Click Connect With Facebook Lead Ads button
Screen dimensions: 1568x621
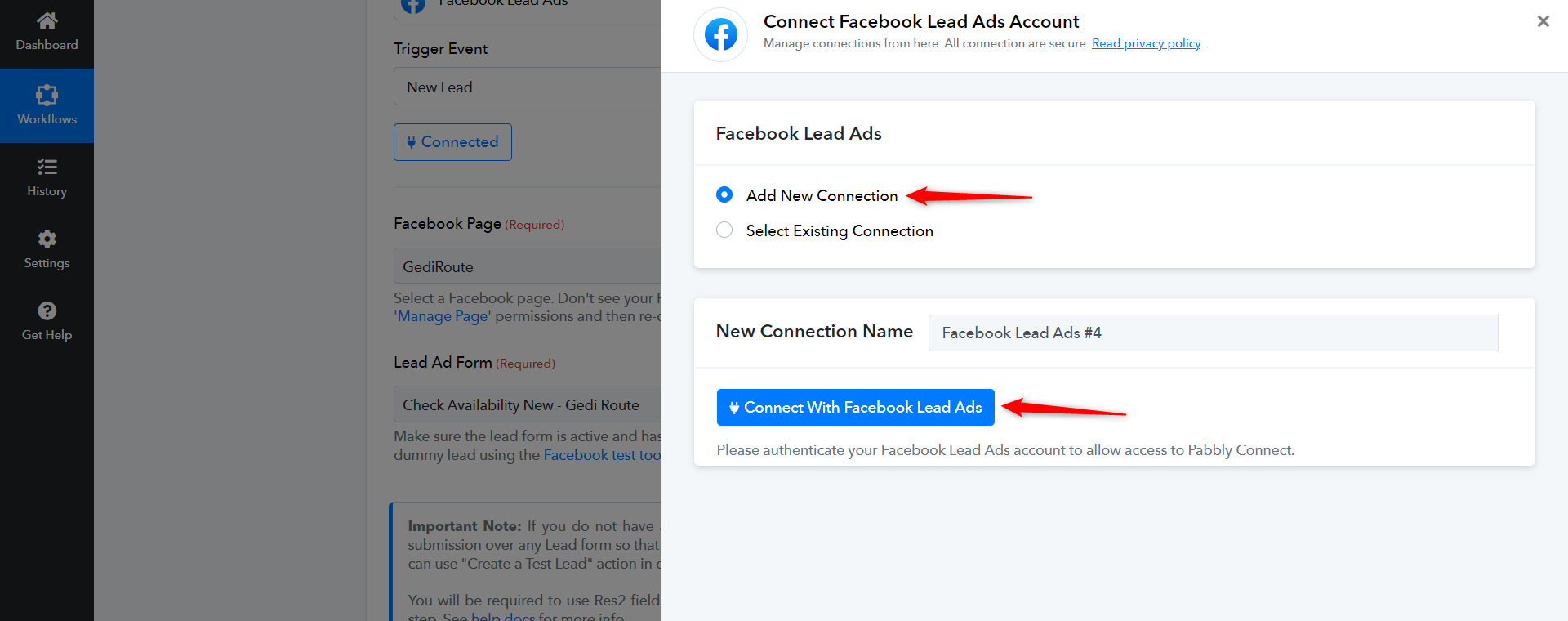(855, 407)
